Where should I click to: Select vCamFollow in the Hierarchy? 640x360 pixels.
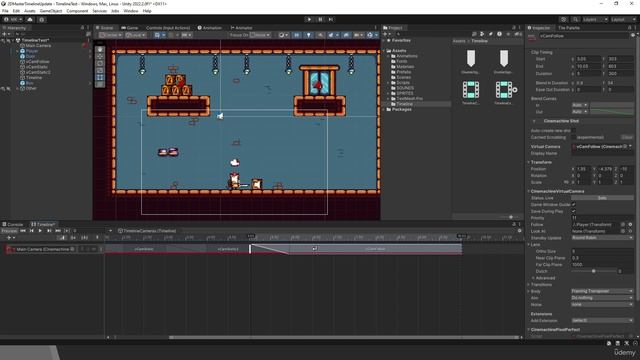click(37, 62)
